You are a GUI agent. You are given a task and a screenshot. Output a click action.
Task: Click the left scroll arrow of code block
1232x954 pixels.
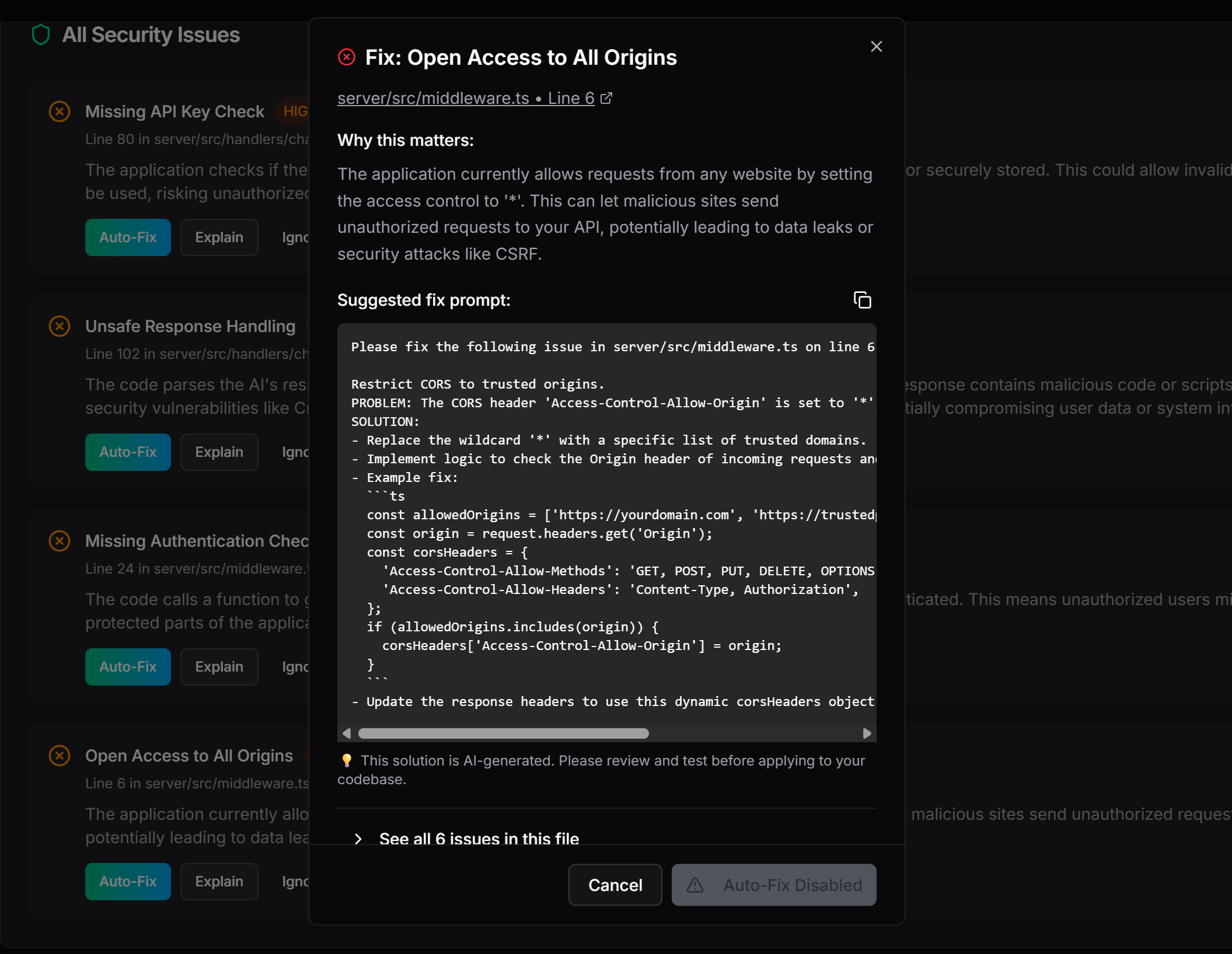(347, 733)
